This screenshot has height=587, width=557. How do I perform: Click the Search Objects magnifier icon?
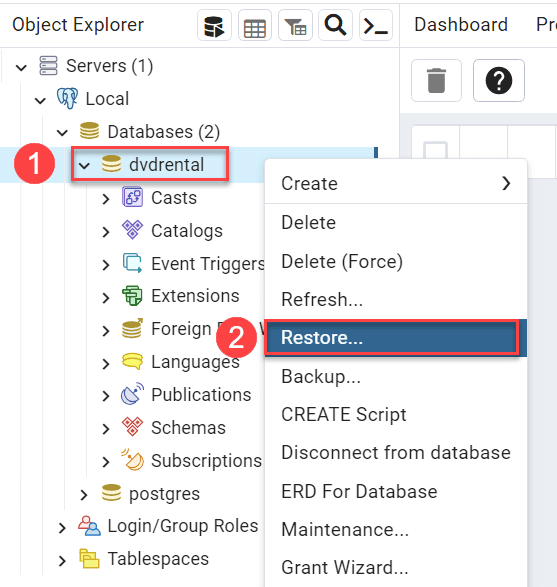[x=335, y=26]
